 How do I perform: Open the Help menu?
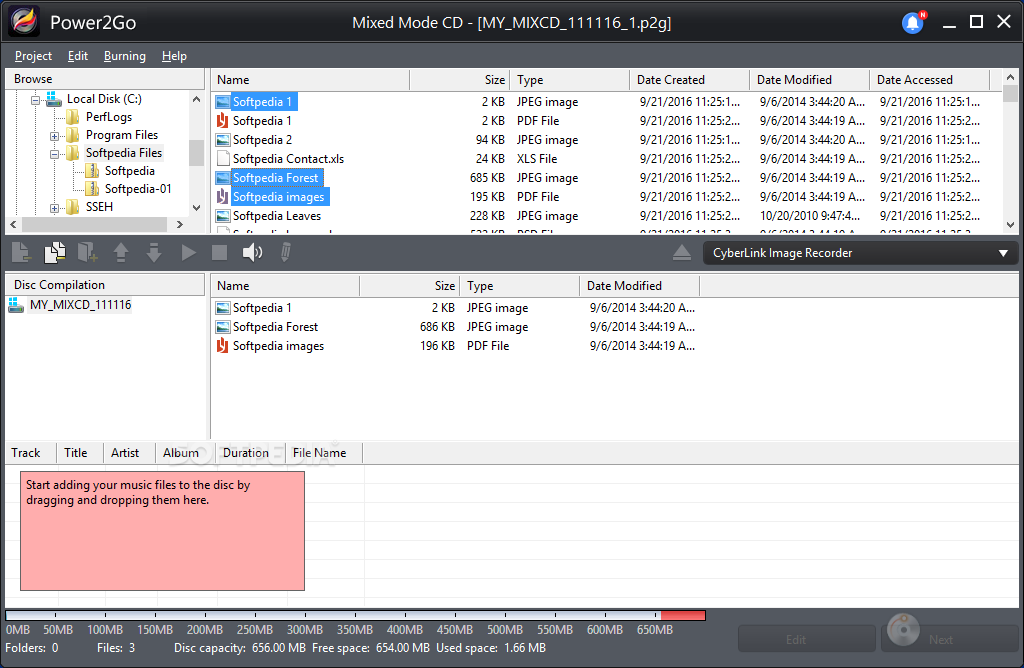[174, 56]
